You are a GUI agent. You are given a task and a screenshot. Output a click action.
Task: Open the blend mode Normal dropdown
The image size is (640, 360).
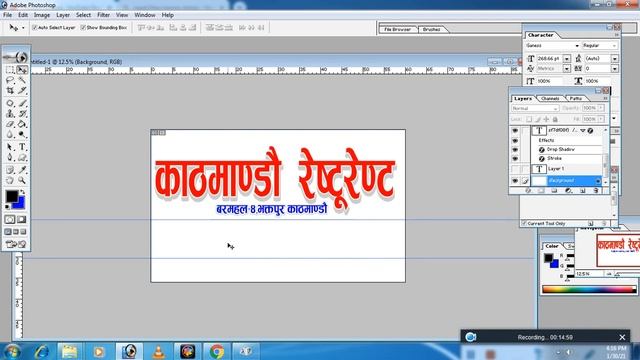click(x=535, y=108)
